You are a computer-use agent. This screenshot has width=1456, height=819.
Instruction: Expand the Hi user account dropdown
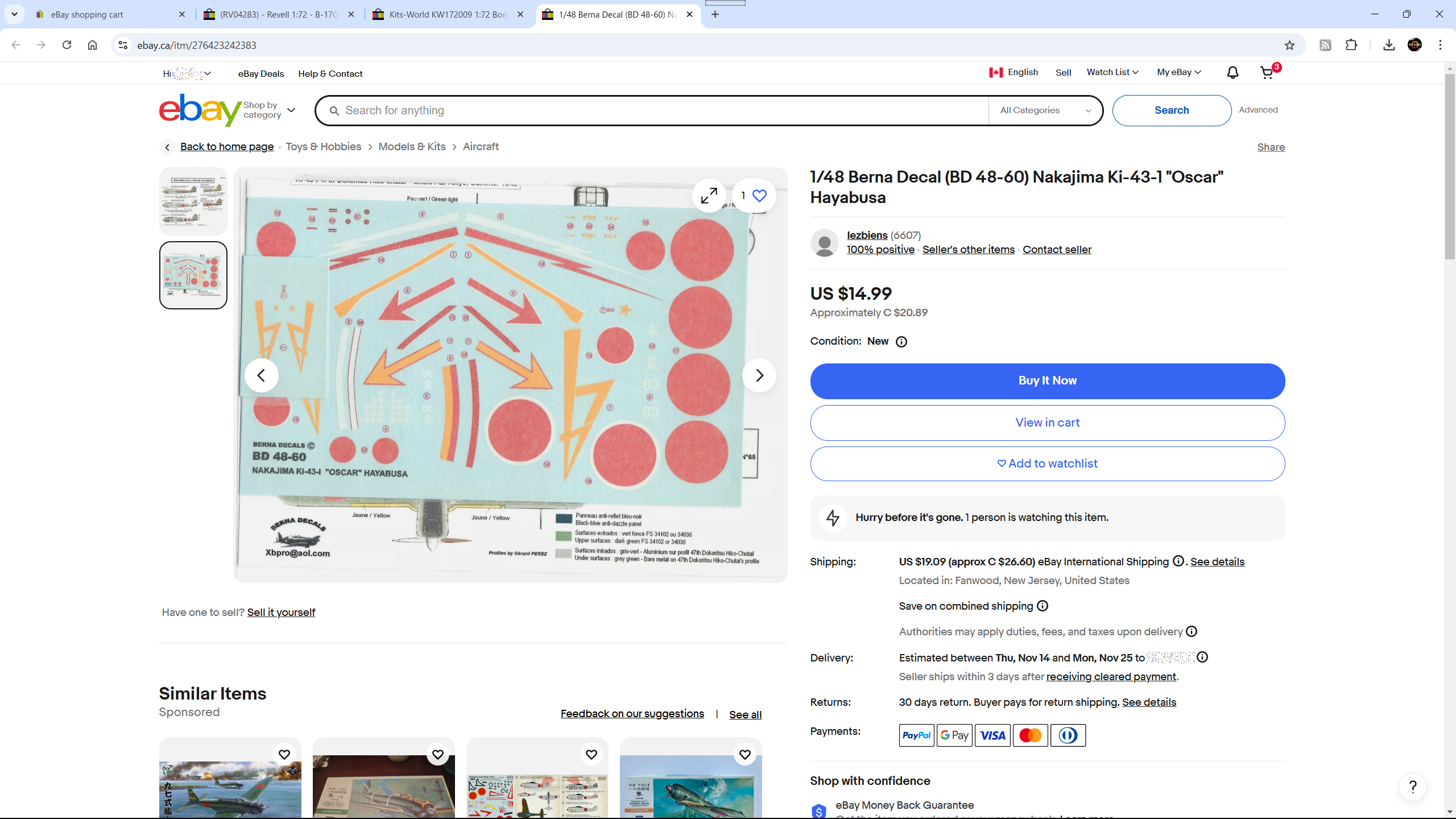coord(187,73)
